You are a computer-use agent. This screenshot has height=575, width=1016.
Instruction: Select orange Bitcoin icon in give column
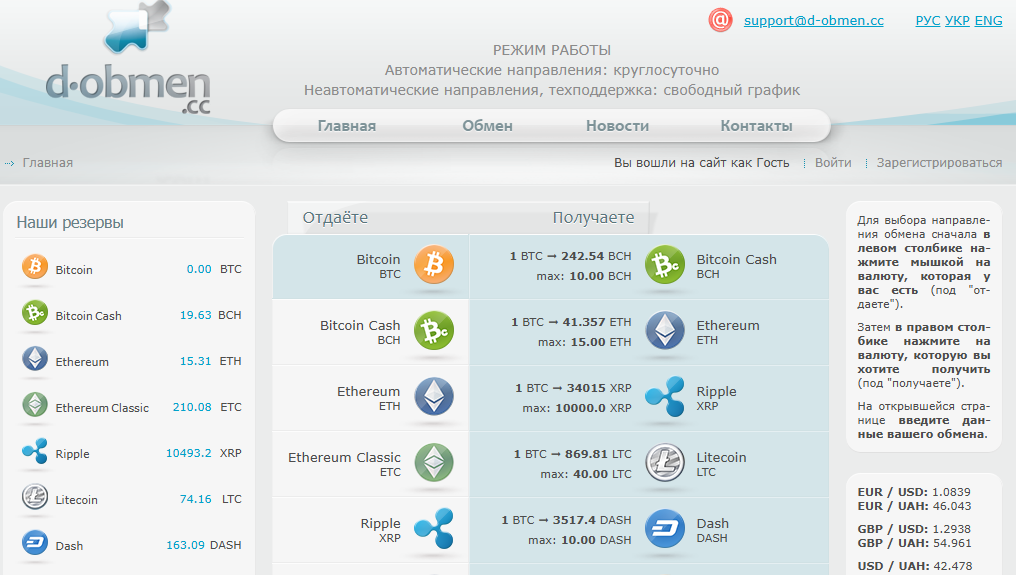[433, 264]
